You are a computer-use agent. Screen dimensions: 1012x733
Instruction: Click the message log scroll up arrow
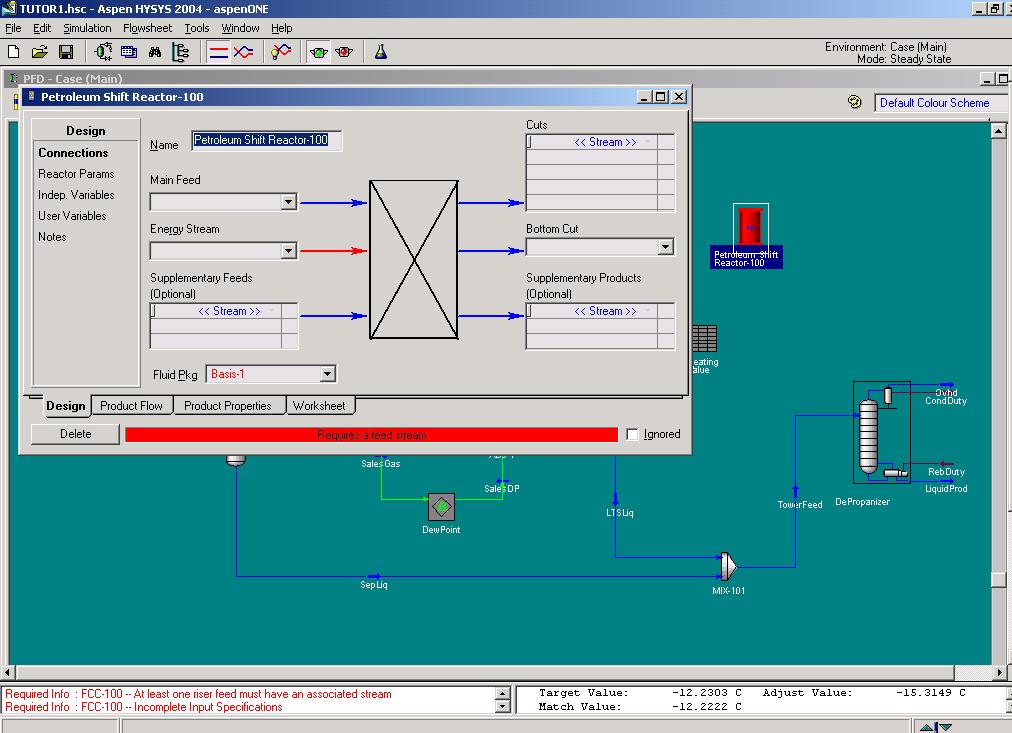click(x=503, y=694)
